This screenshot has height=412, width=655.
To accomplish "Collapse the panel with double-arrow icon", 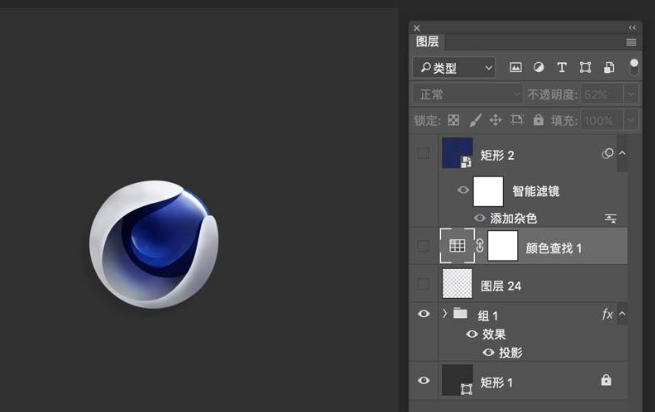I will (632, 28).
